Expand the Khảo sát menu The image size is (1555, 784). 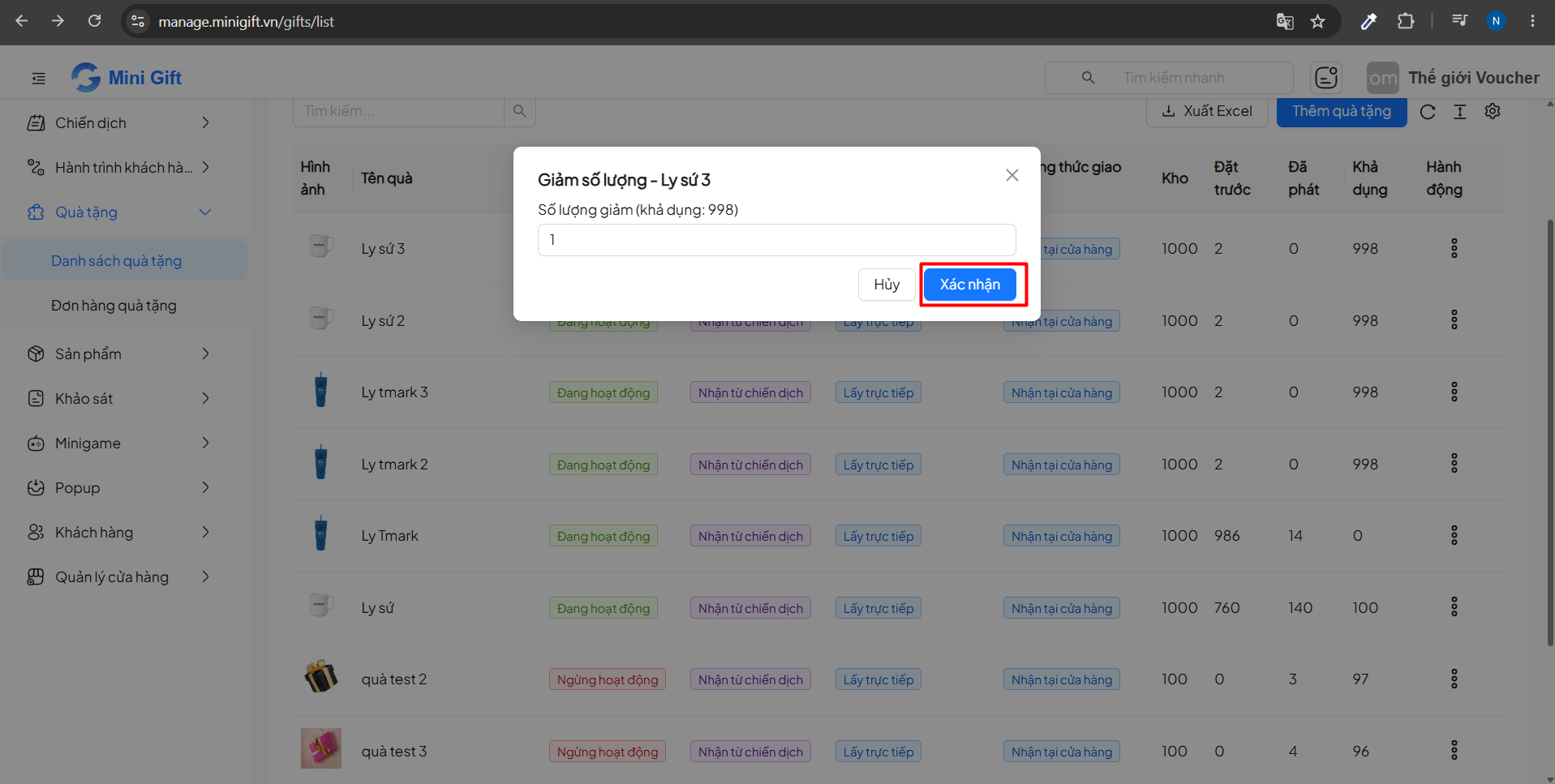120,399
